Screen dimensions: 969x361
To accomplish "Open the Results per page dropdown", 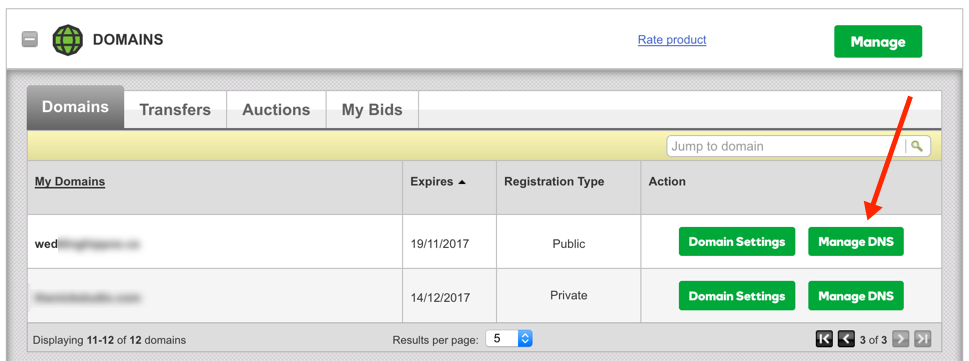I will [x=509, y=339].
